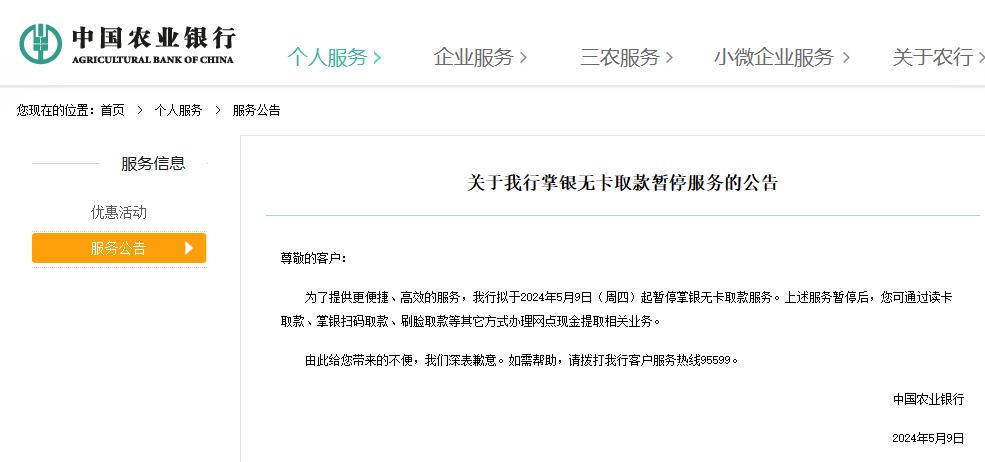Go to 首页 in the breadcrumb
The width and height of the screenshot is (985, 462).
click(112, 111)
